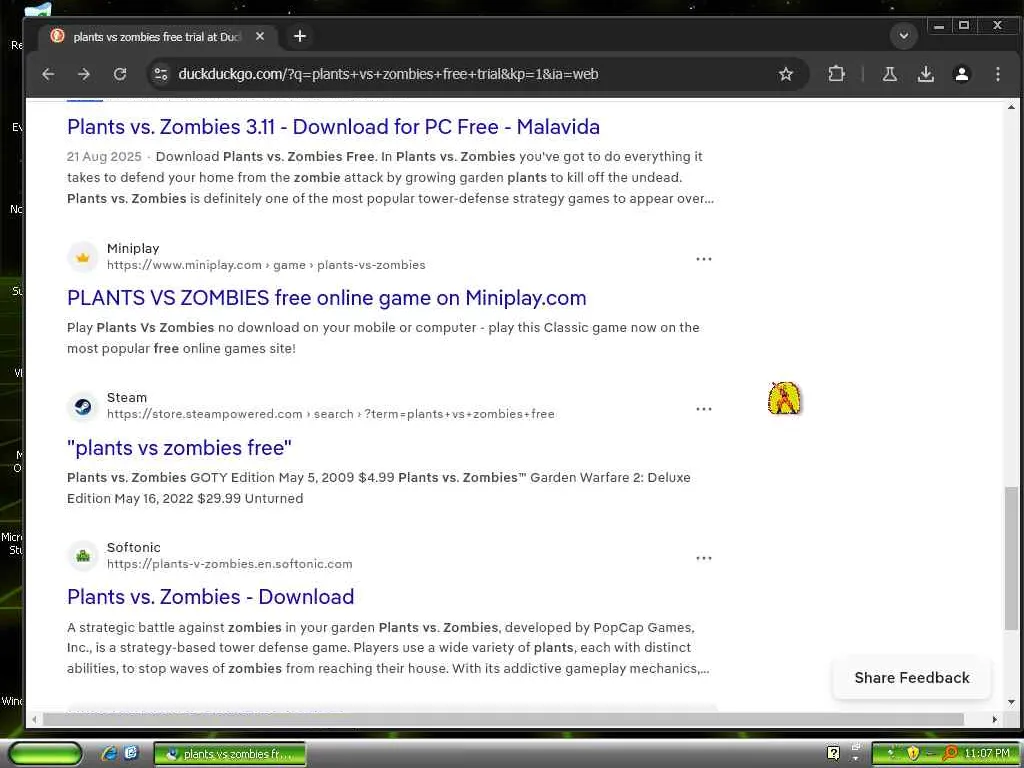Click the browser back arrow
Image resolution: width=1024 pixels, height=768 pixels.
pyautogui.click(x=48, y=74)
